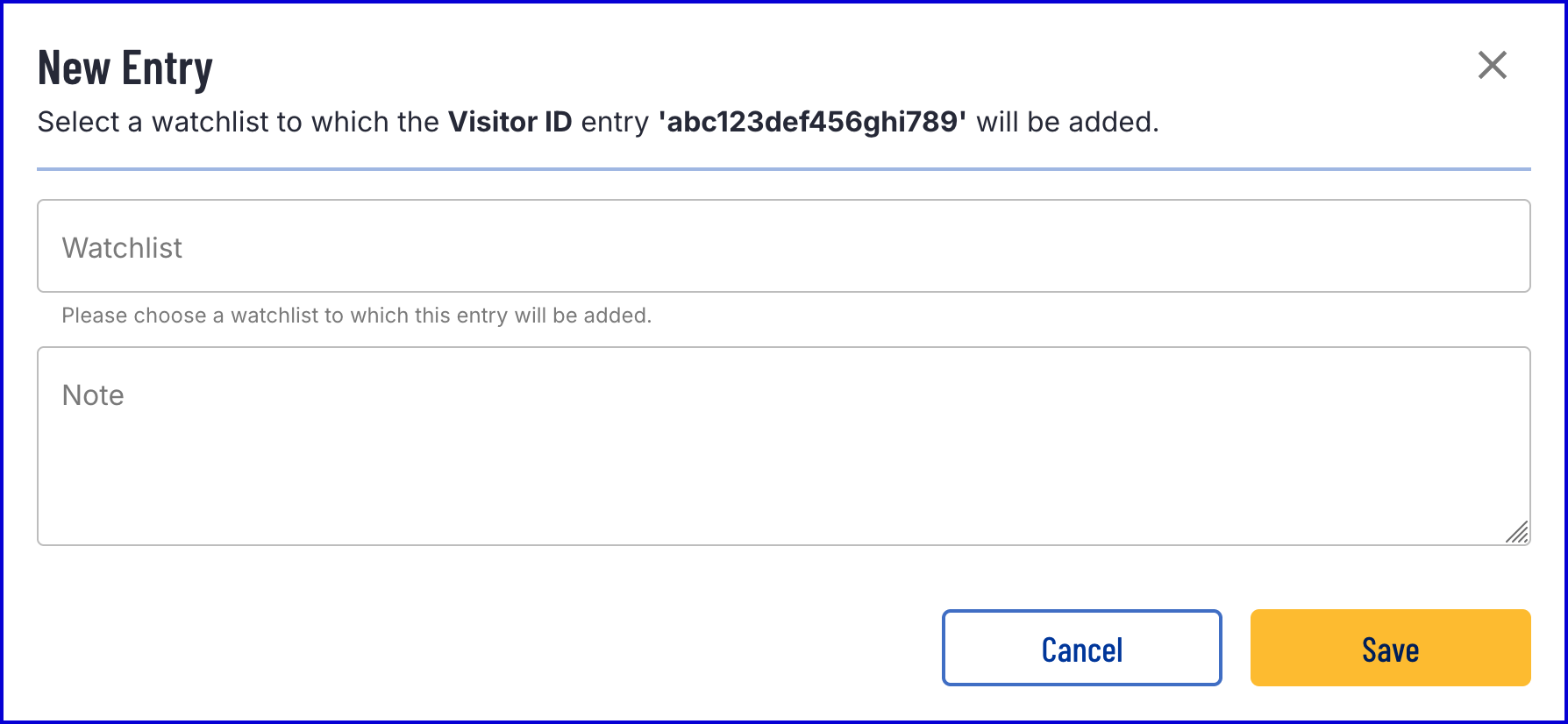Screen dimensions: 1568x724
Task: Click inside the Note text area
Action: [783, 446]
